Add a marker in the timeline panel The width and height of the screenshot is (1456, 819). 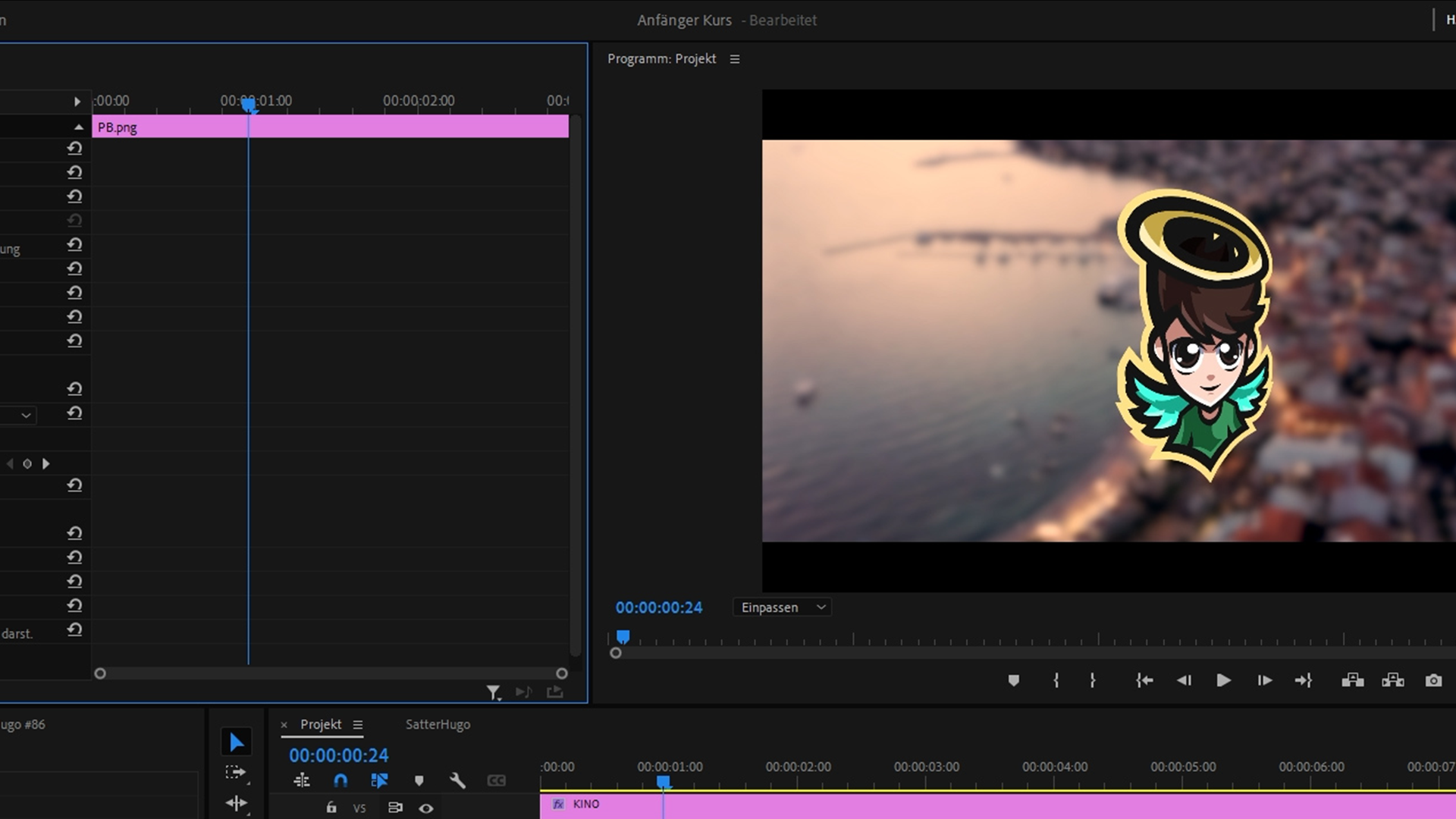tap(419, 780)
